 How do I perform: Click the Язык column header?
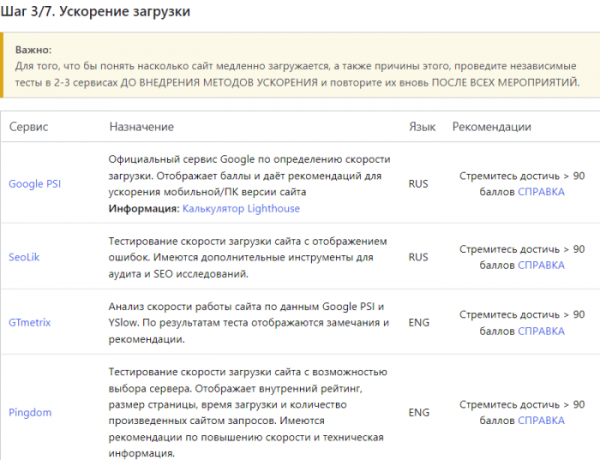pyautogui.click(x=422, y=127)
